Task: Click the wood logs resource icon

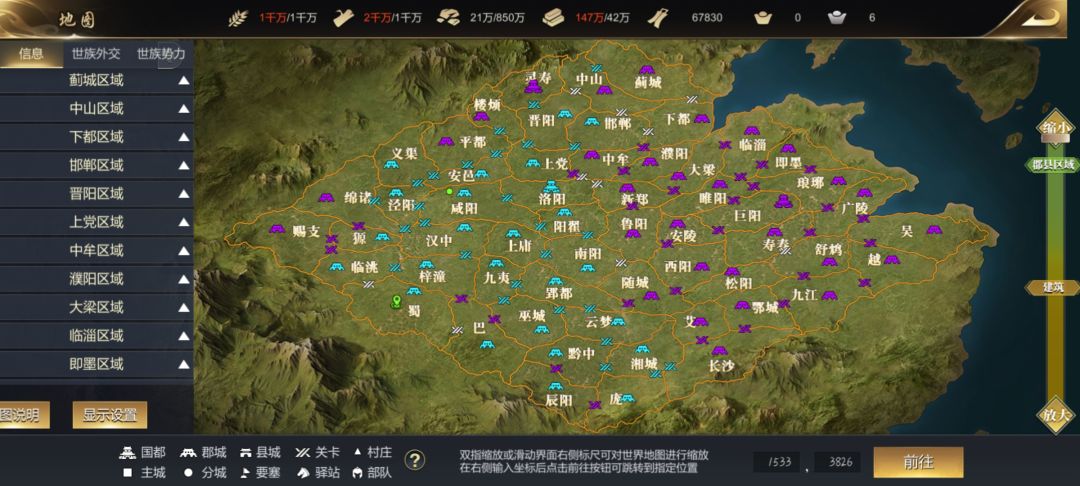Action: tap(344, 18)
